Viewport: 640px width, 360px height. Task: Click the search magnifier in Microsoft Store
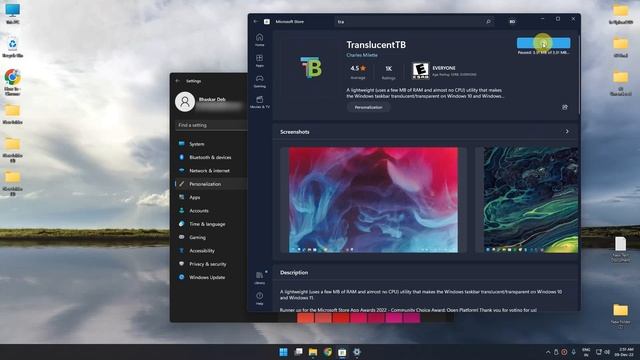pyautogui.click(x=488, y=21)
